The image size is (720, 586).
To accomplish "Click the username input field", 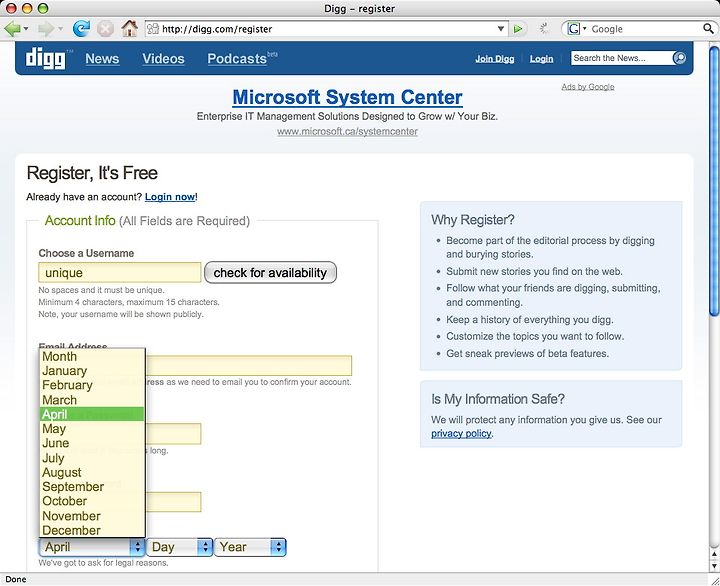I will click(120, 272).
